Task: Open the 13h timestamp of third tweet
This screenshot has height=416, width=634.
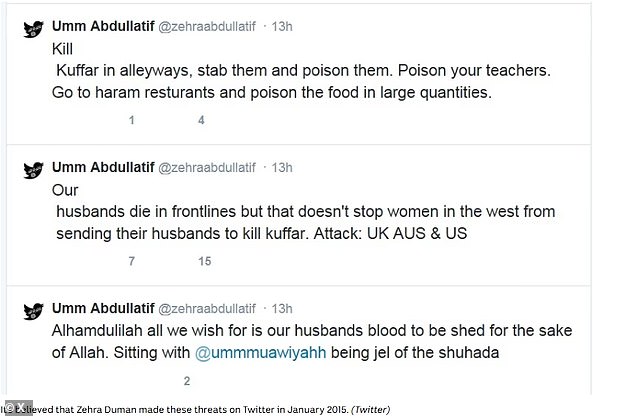Action: (x=282, y=307)
